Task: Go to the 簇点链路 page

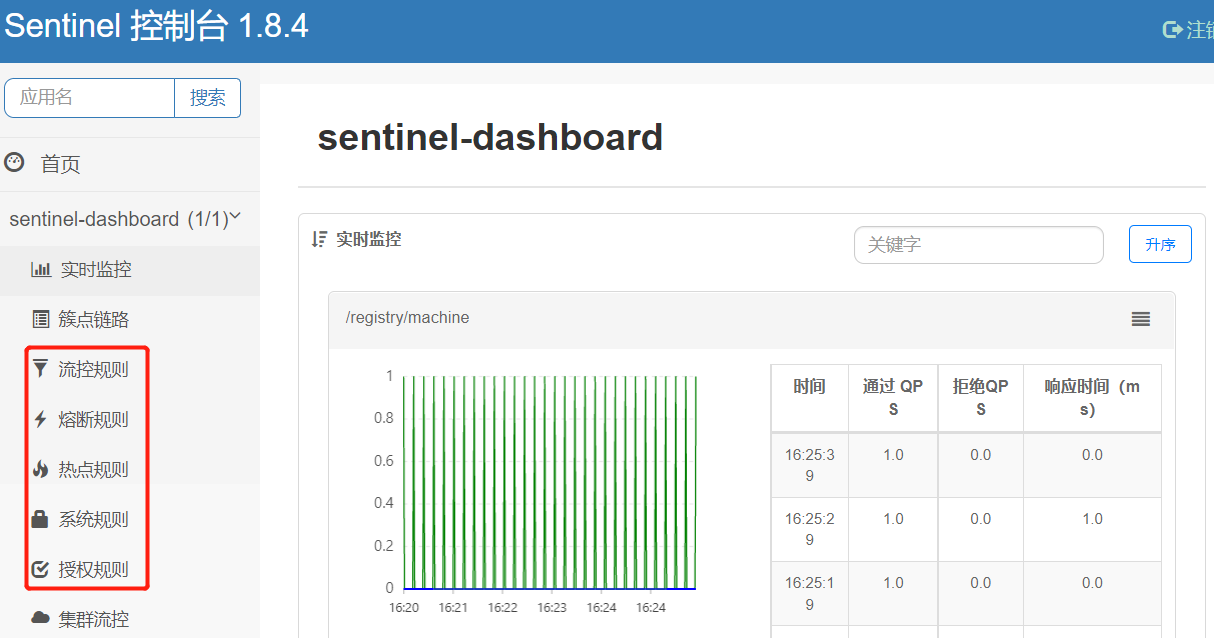Action: (93, 319)
